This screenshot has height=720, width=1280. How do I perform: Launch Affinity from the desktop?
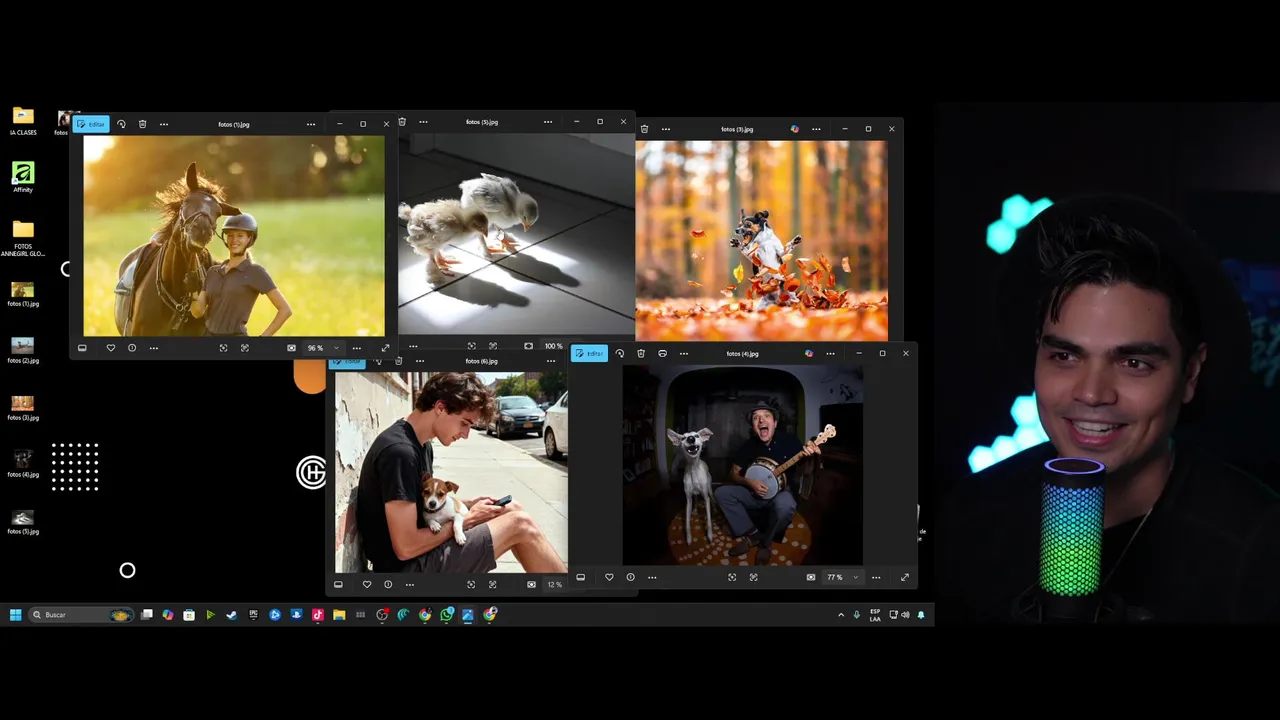tap(23, 177)
